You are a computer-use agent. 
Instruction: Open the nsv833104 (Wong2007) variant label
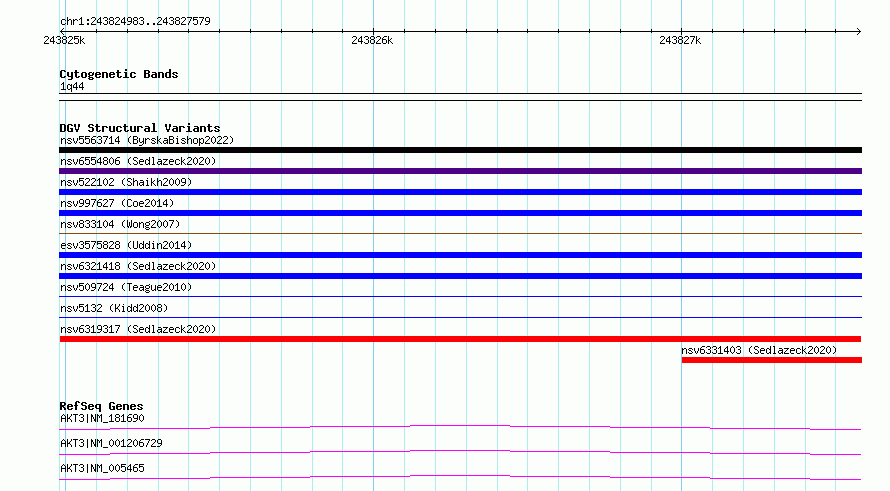click(120, 224)
